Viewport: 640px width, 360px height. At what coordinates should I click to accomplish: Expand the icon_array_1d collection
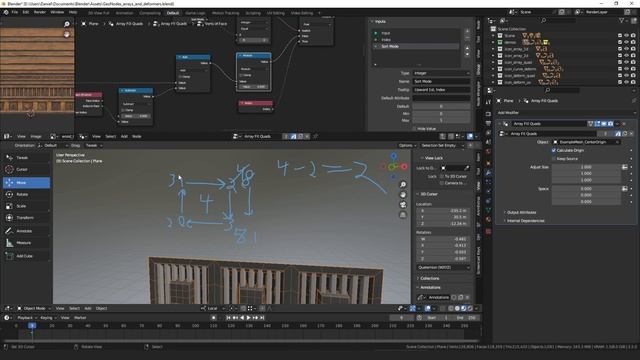493,49
